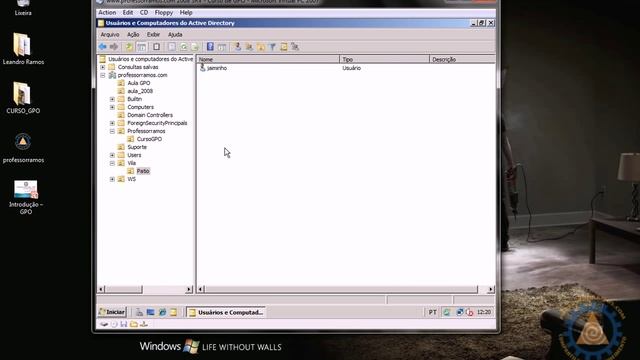
Task: Select the CursoGPO tree item
Action: pos(149,139)
